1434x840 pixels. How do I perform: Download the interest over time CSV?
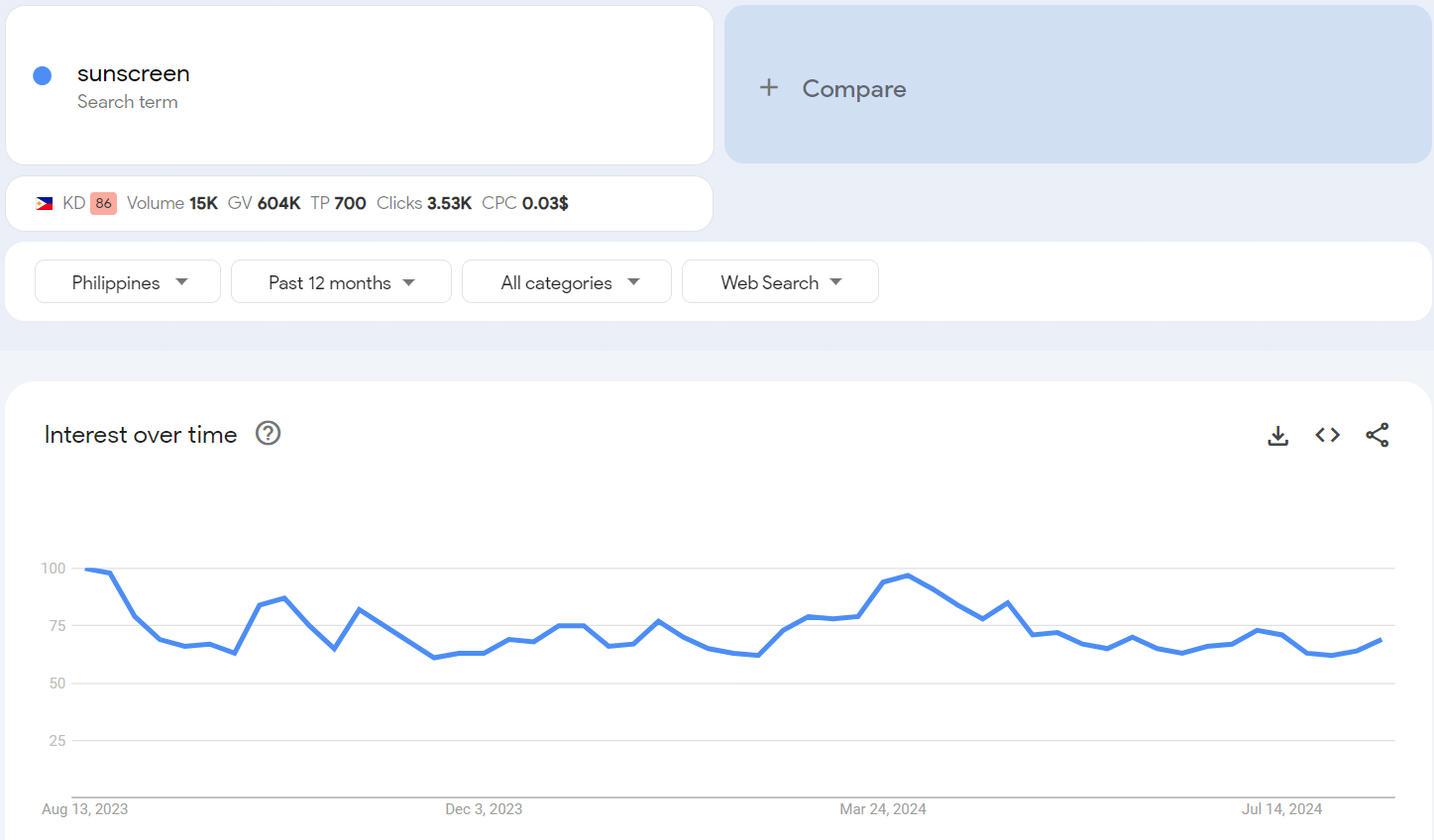[x=1277, y=436]
